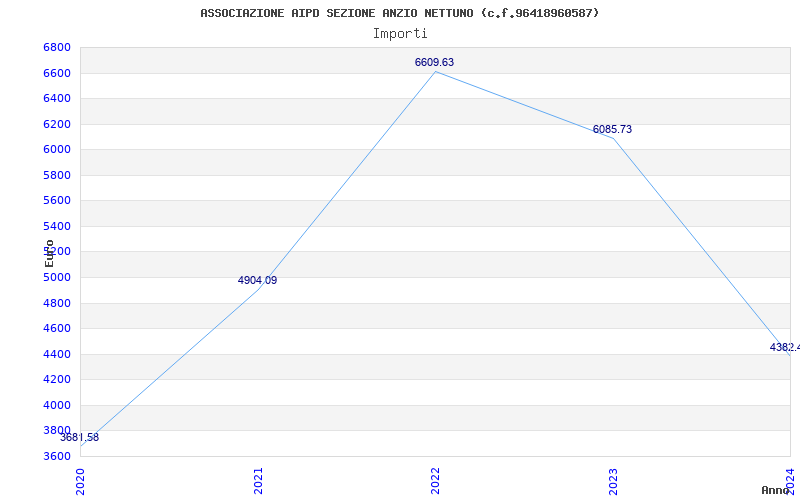Screen dimensions: 800x500
Task: Click the 4800 y-axis value
Action: pos(57,303)
